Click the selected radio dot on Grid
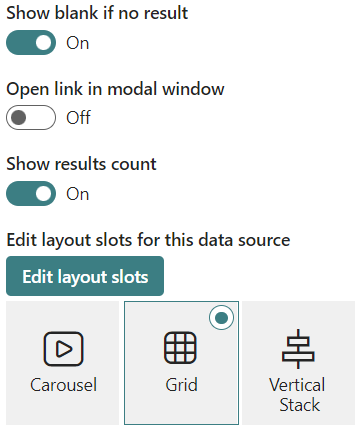 tap(221, 318)
